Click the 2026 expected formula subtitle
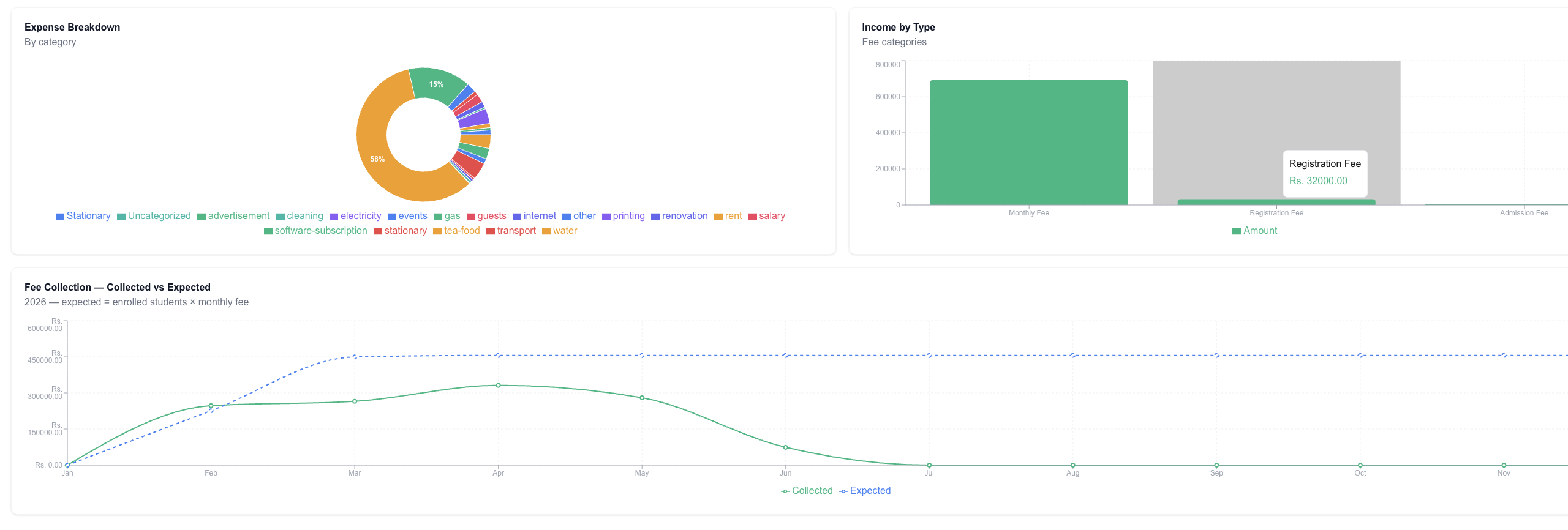1568x530 pixels. tap(137, 302)
